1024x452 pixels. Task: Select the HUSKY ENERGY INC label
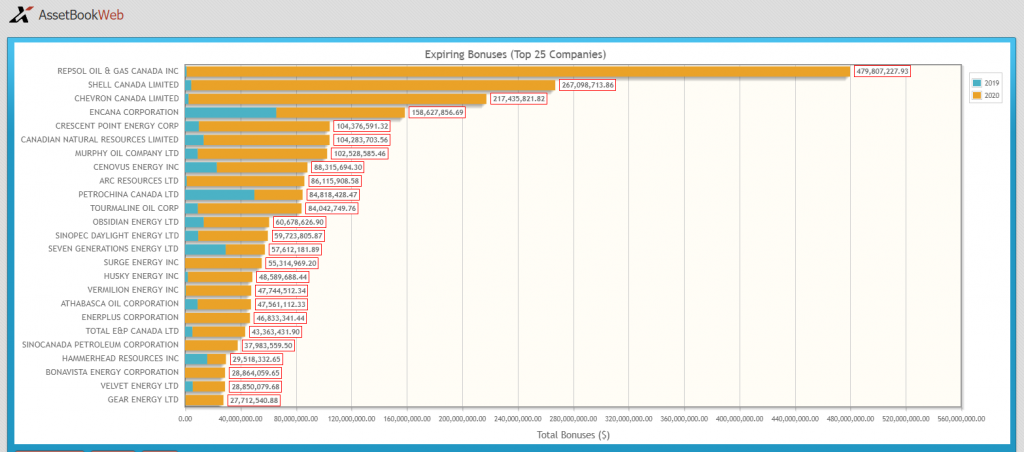click(139, 276)
